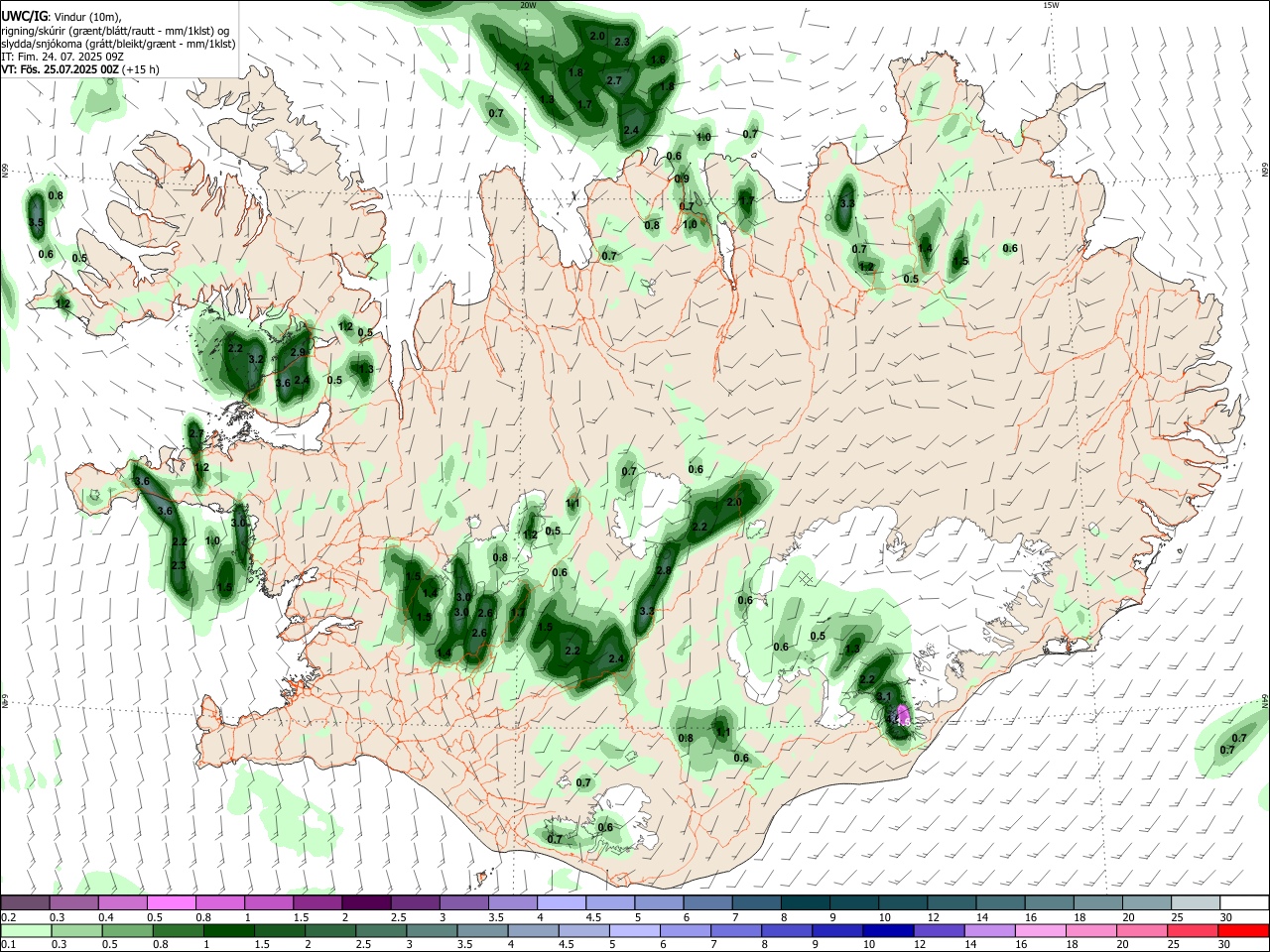
Task: Click the 2.8 precipitation value on the map
Action: 665,571
